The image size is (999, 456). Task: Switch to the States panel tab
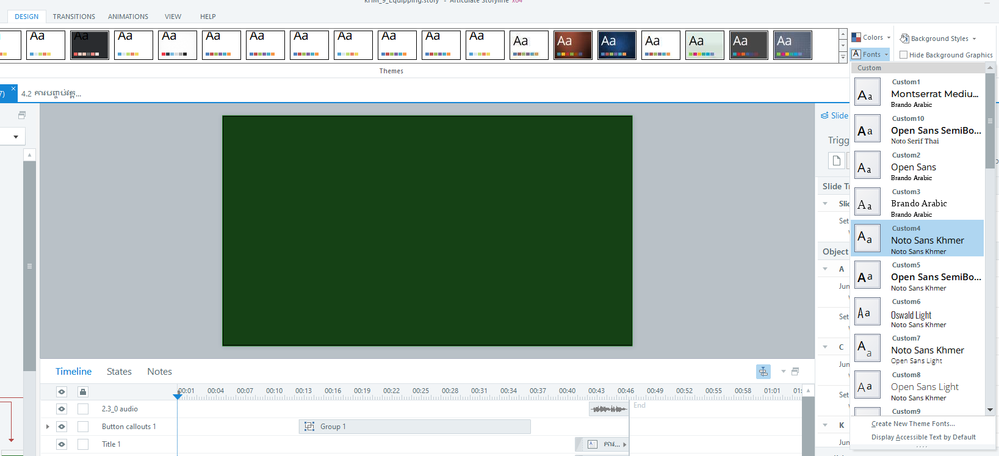[119, 371]
